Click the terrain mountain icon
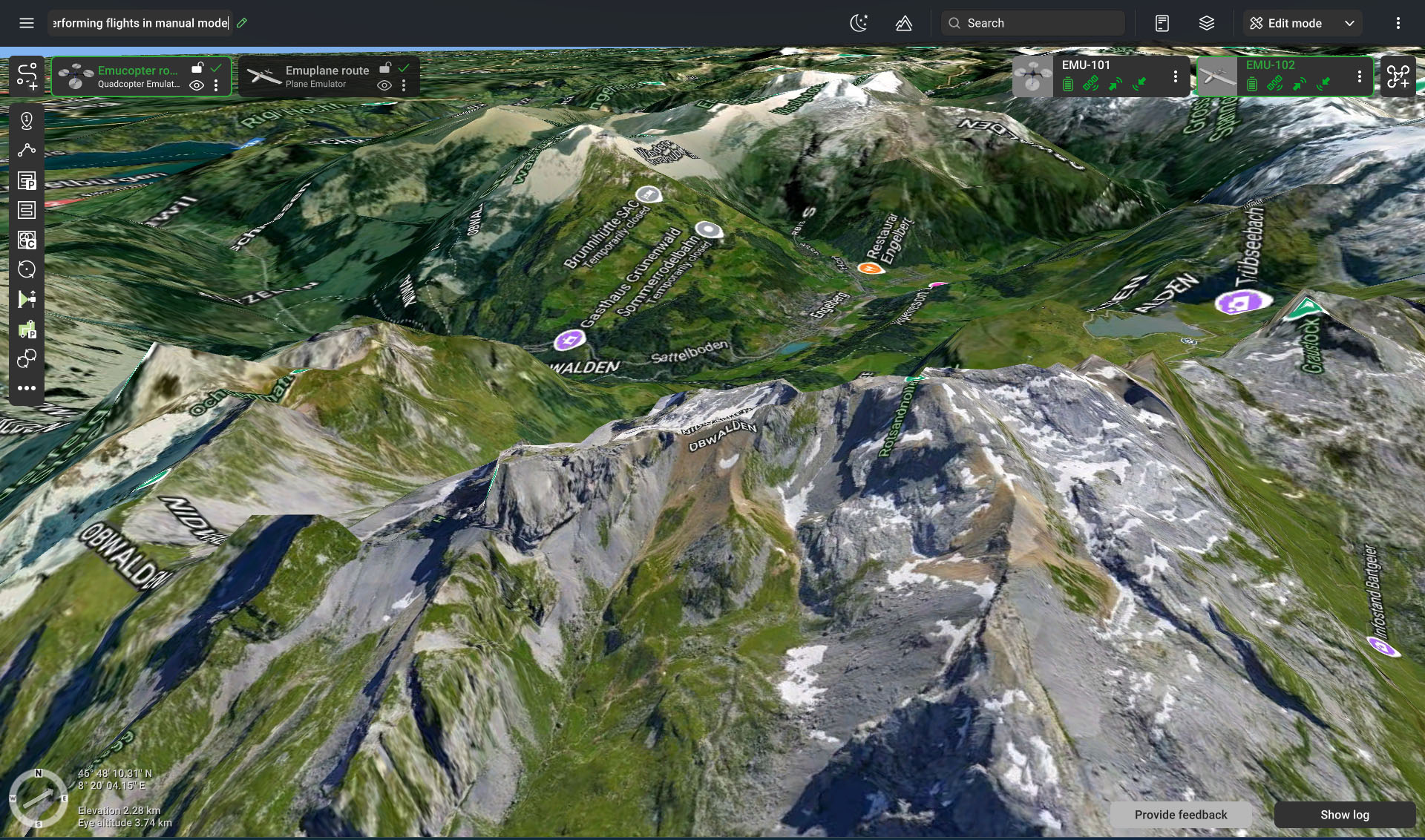The height and width of the screenshot is (840, 1425). [903, 23]
